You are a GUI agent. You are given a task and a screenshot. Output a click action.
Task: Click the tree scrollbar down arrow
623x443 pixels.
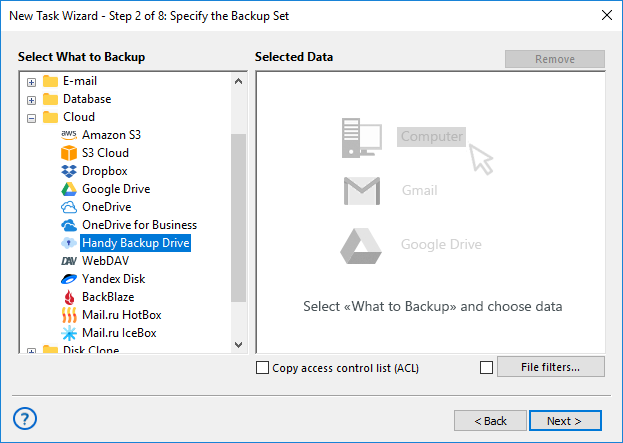(238, 344)
